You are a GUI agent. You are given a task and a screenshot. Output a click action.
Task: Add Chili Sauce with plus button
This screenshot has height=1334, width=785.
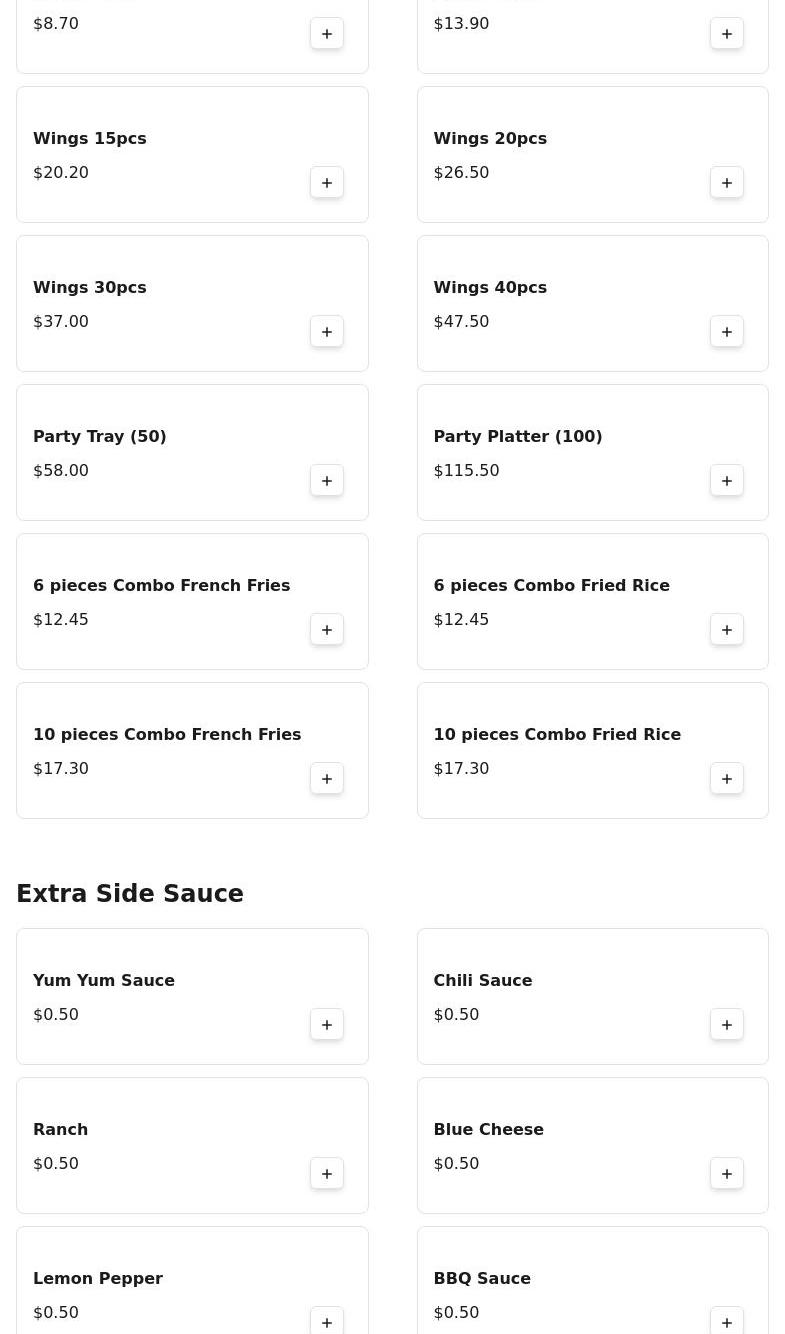point(727,1025)
